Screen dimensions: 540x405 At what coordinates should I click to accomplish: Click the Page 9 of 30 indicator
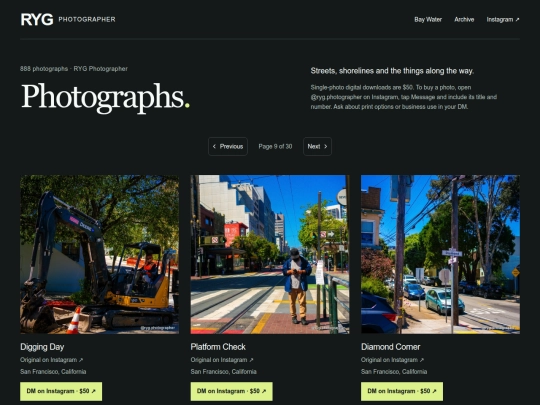(x=275, y=146)
